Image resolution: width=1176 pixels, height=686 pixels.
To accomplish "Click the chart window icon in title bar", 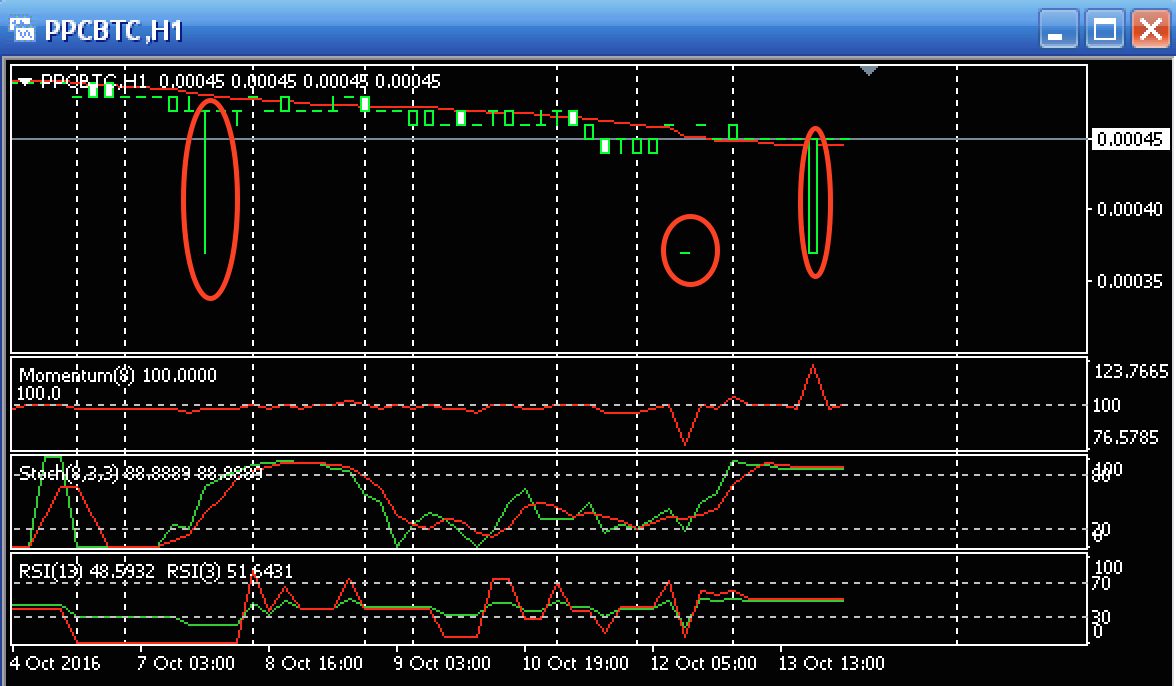I will click(22, 31).
